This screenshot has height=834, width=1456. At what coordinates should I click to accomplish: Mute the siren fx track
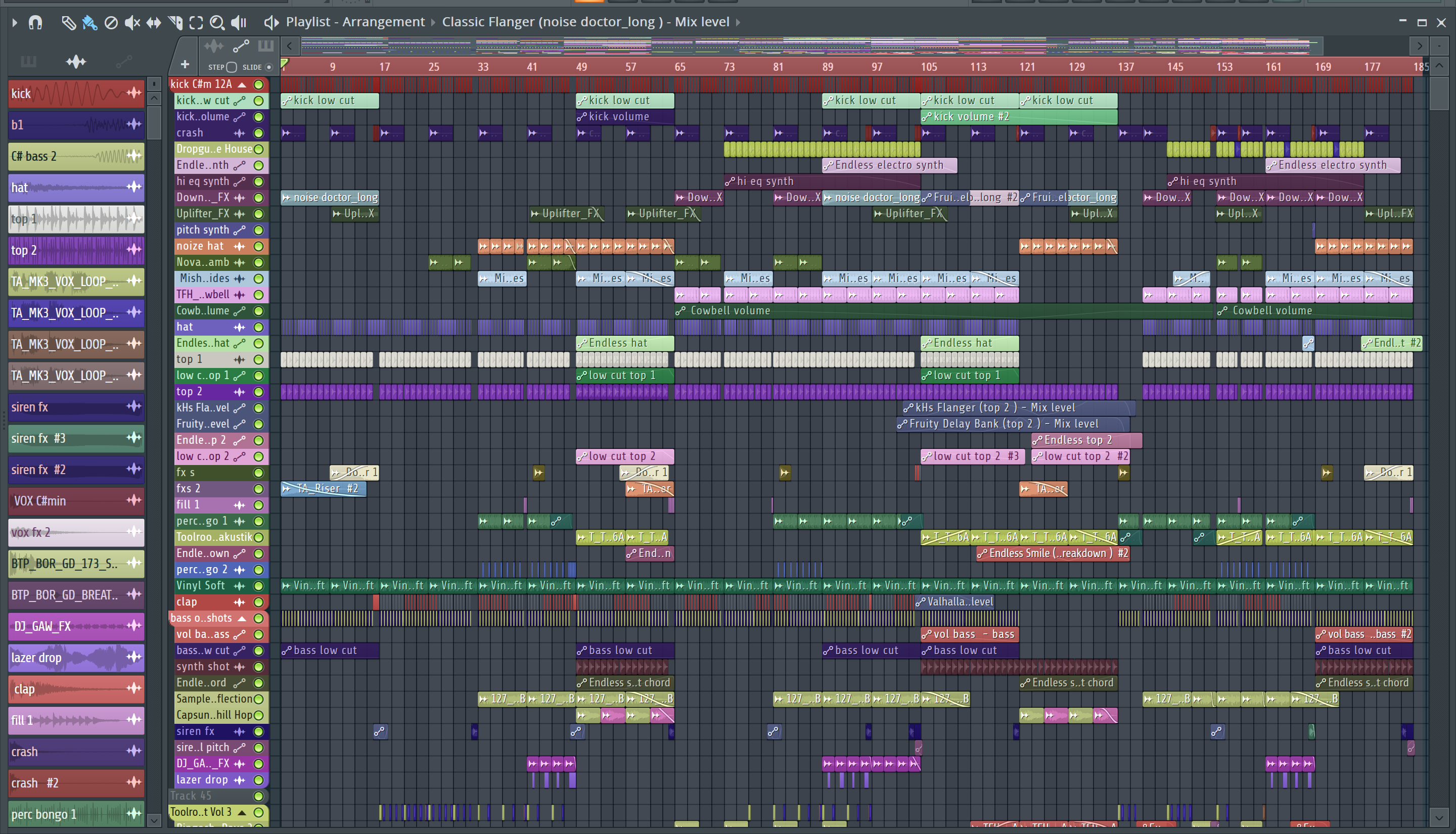(x=259, y=731)
